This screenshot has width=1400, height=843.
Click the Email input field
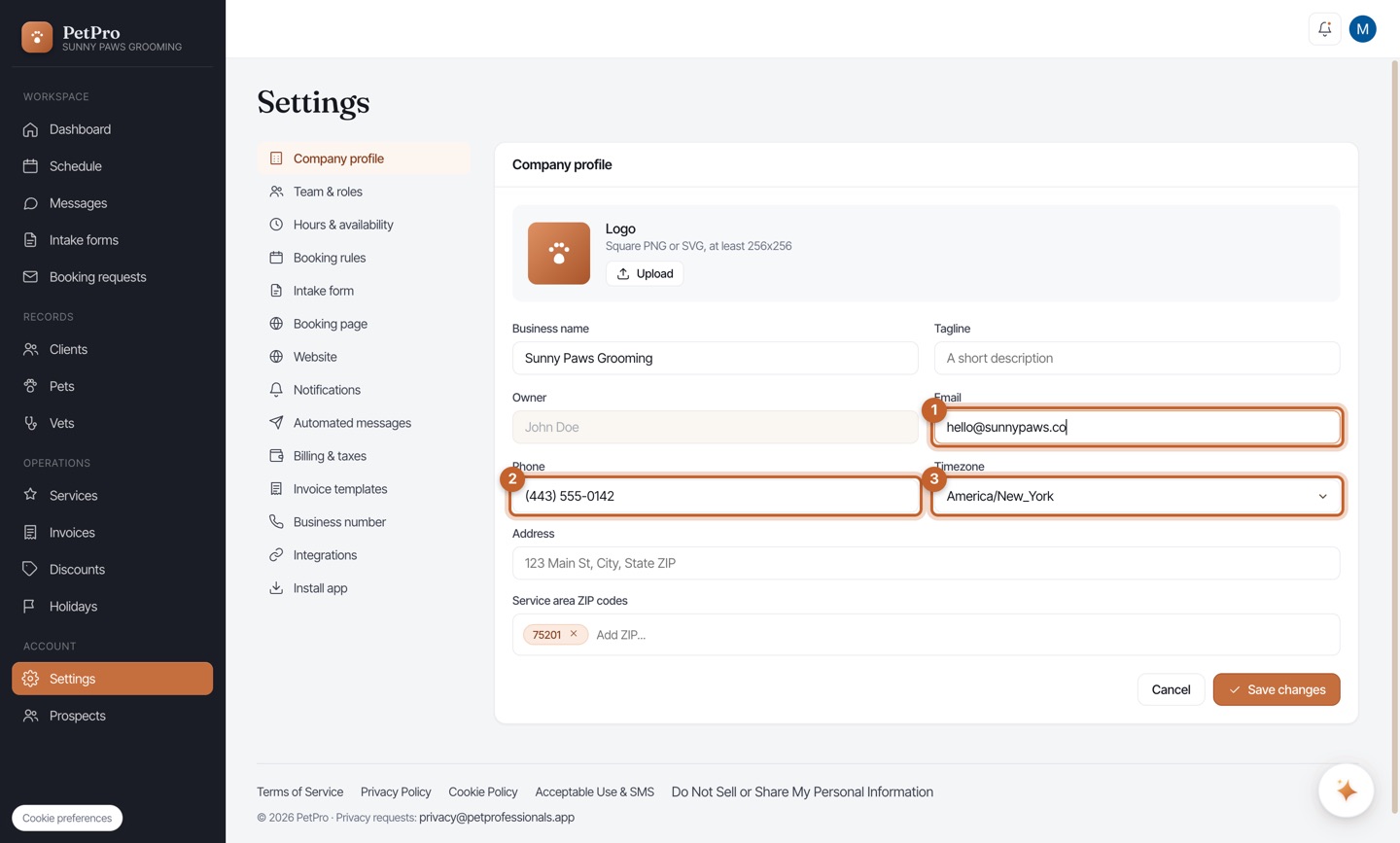(x=1137, y=427)
